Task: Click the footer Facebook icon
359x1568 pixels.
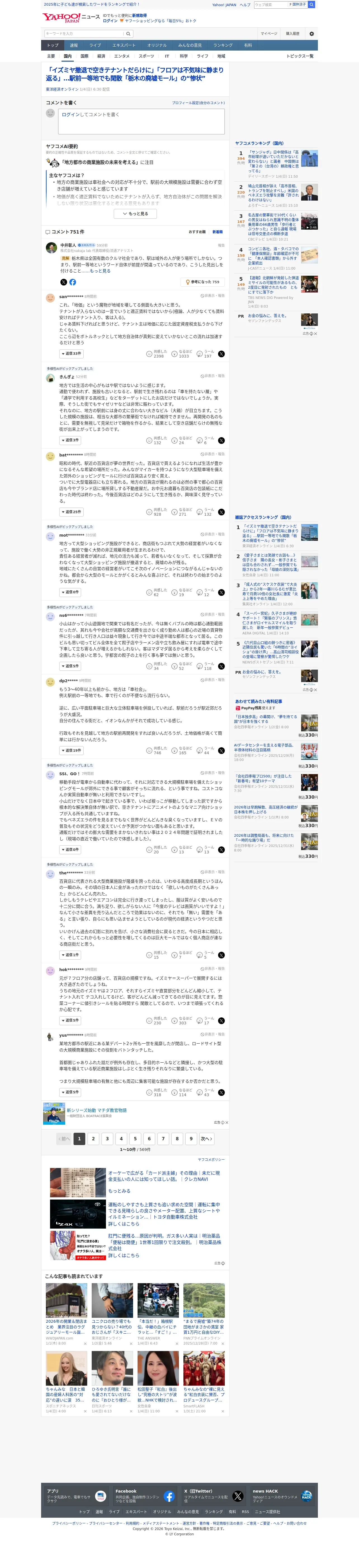Action: coord(169,1496)
